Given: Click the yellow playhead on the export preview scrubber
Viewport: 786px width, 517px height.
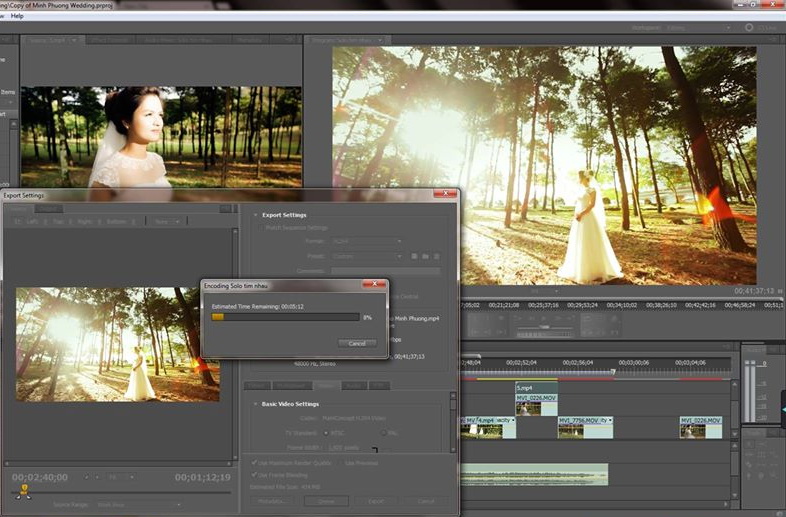Looking at the screenshot, I should (x=24, y=488).
